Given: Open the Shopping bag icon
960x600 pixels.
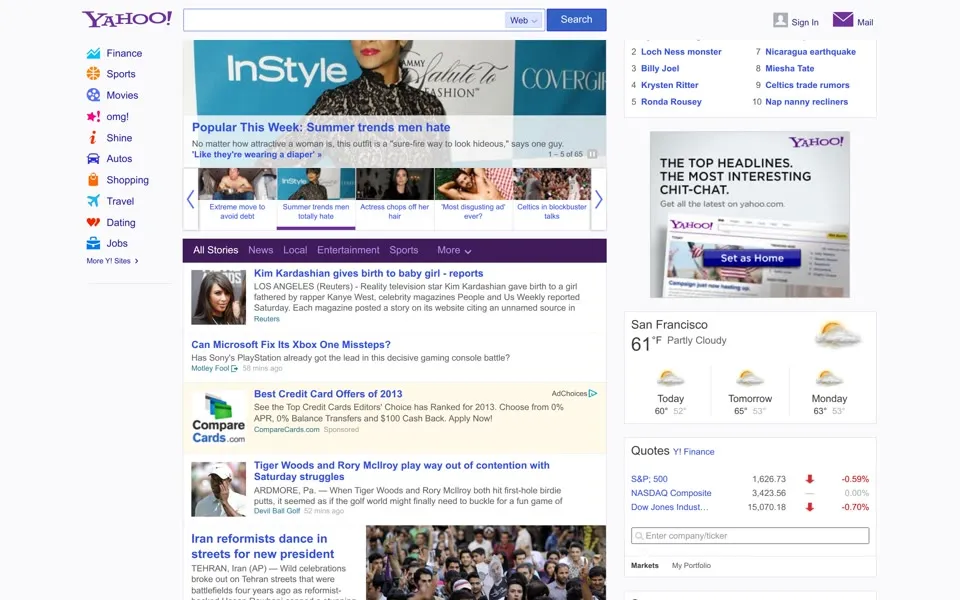Looking at the screenshot, I should [93, 179].
